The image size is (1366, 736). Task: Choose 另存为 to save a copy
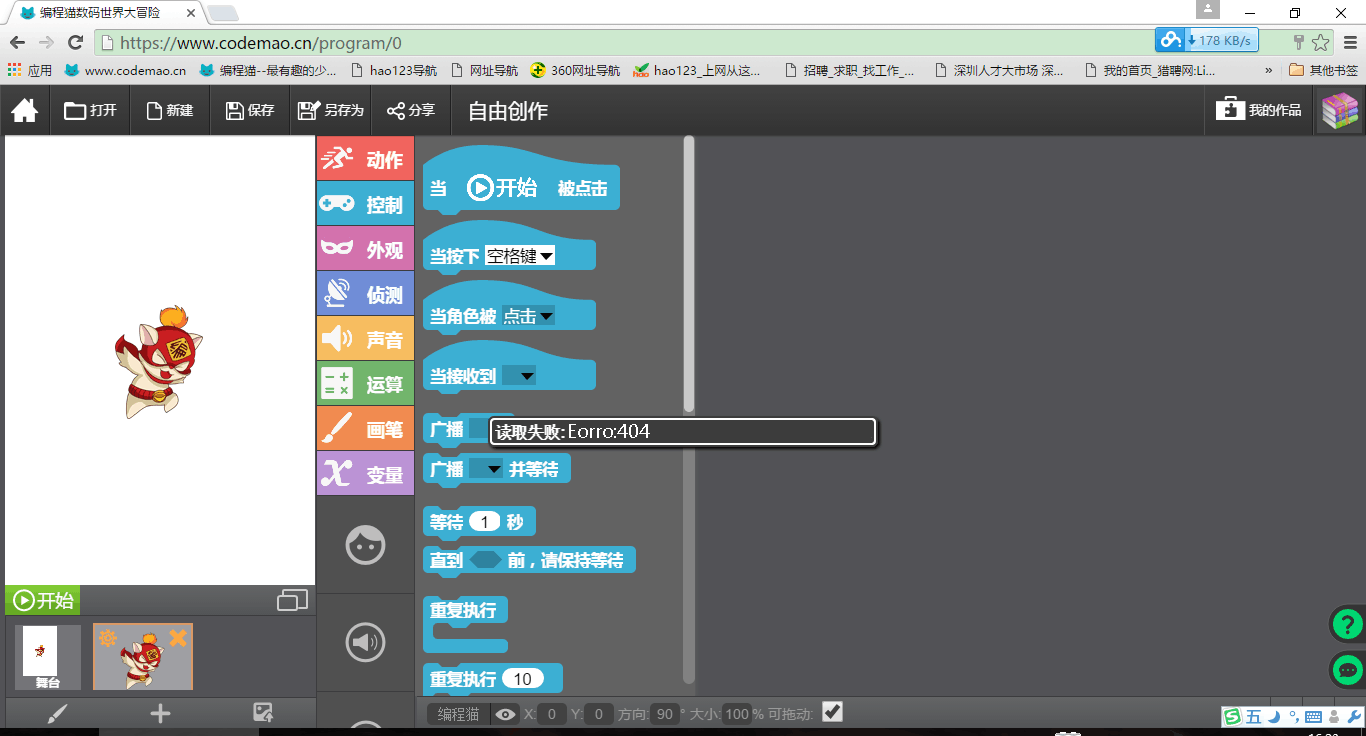pos(331,110)
